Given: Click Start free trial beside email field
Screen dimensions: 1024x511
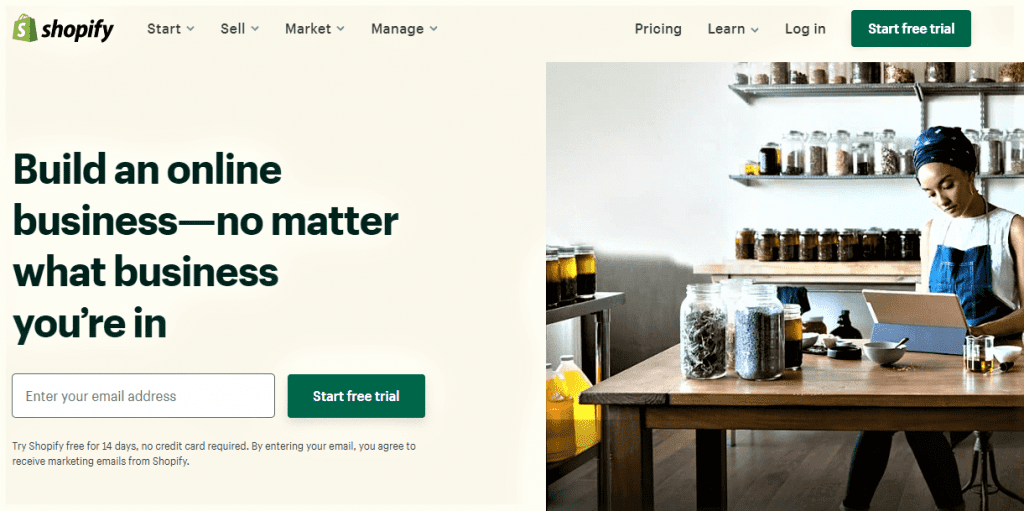Looking at the screenshot, I should tap(356, 396).
